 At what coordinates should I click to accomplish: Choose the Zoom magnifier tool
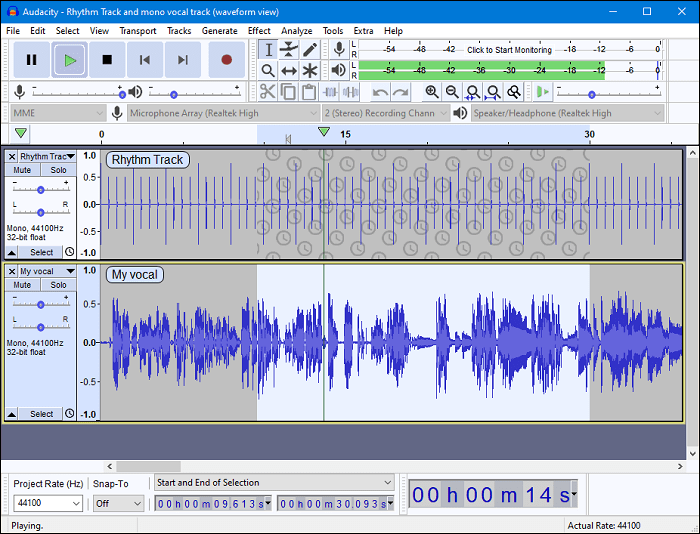(268, 70)
